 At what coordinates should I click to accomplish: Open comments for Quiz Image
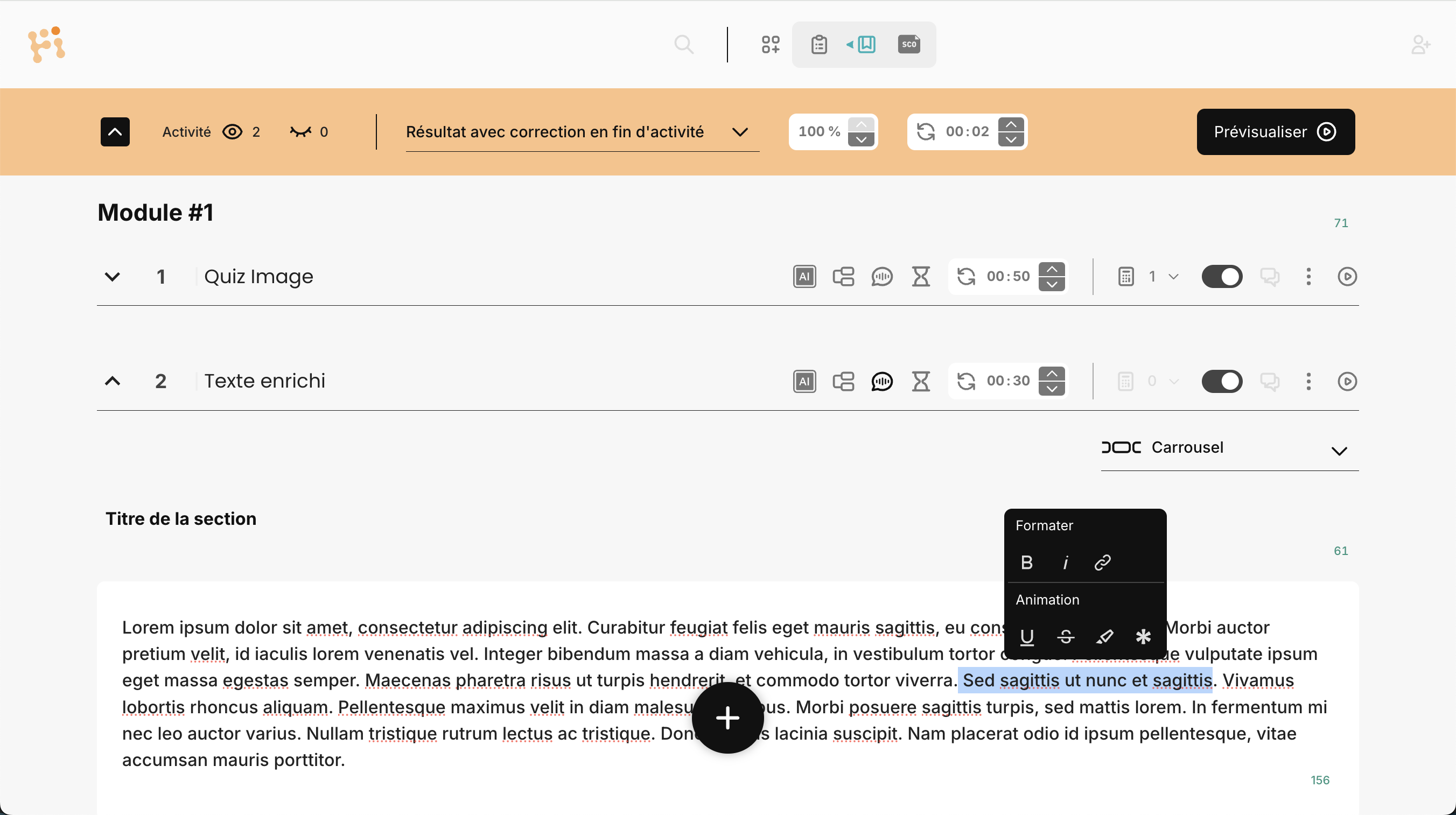1270,276
